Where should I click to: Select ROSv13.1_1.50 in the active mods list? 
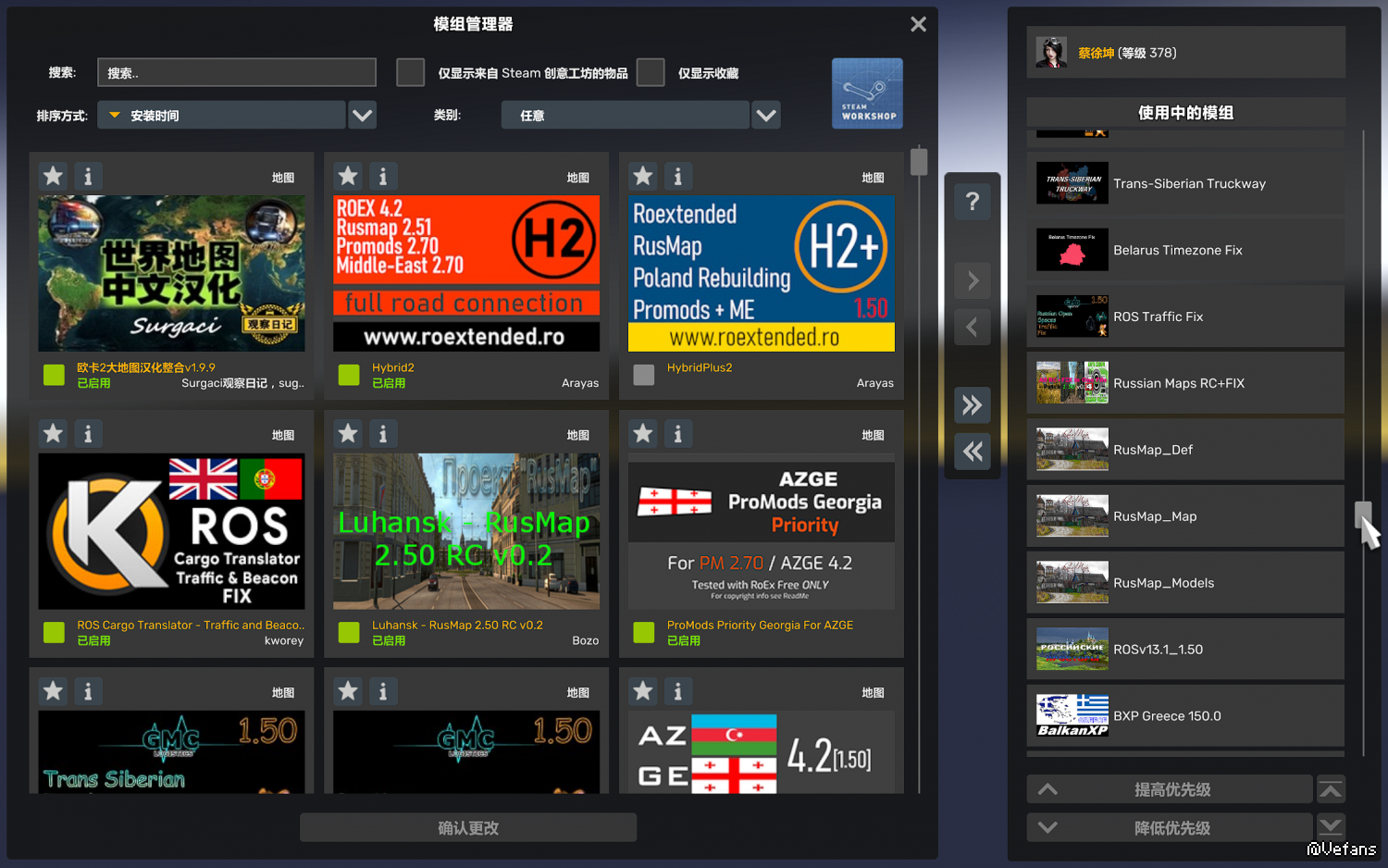point(1185,650)
